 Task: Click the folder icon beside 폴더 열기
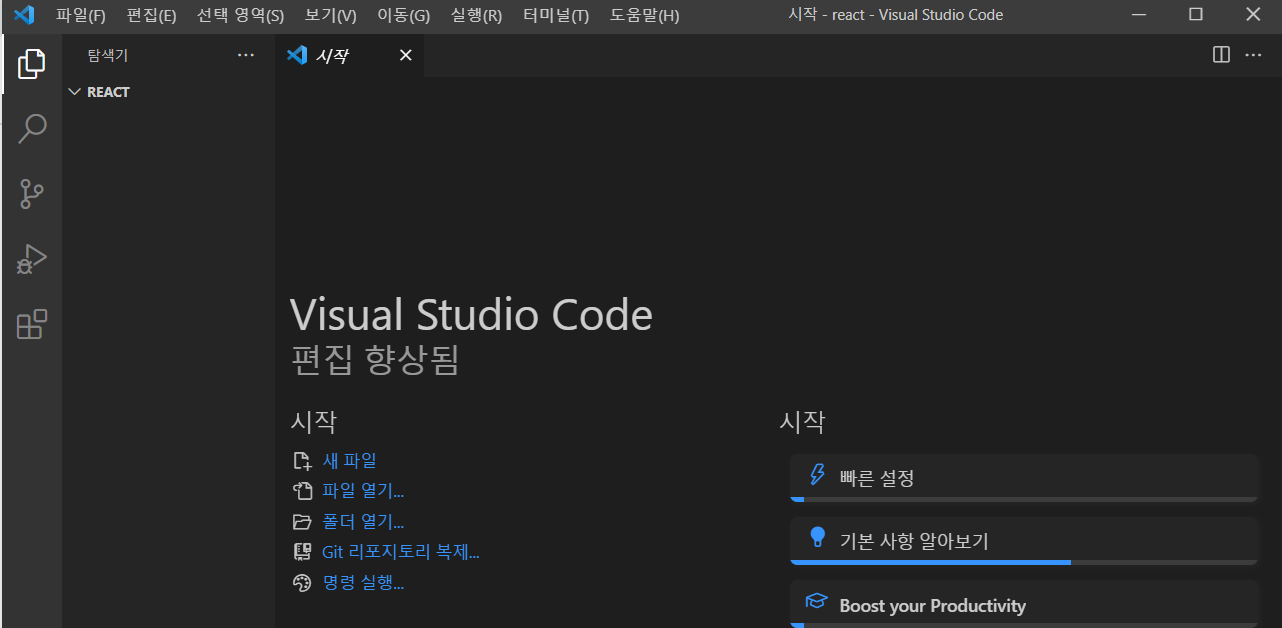[x=302, y=522]
